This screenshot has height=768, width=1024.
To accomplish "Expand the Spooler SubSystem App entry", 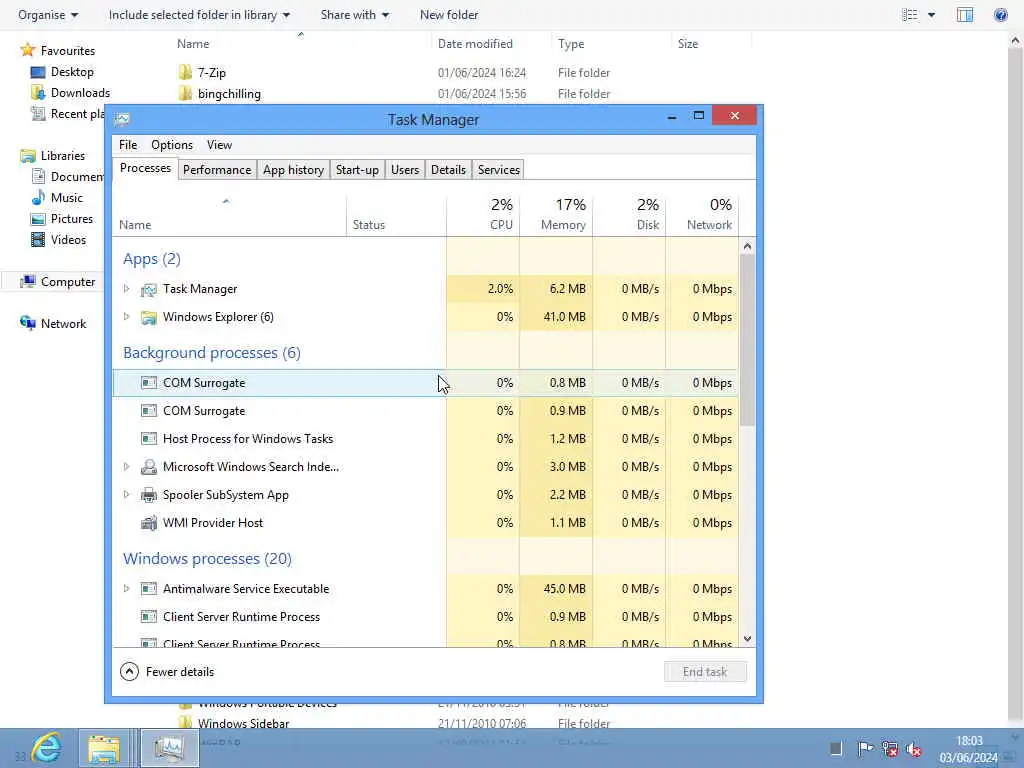I will pos(127,494).
